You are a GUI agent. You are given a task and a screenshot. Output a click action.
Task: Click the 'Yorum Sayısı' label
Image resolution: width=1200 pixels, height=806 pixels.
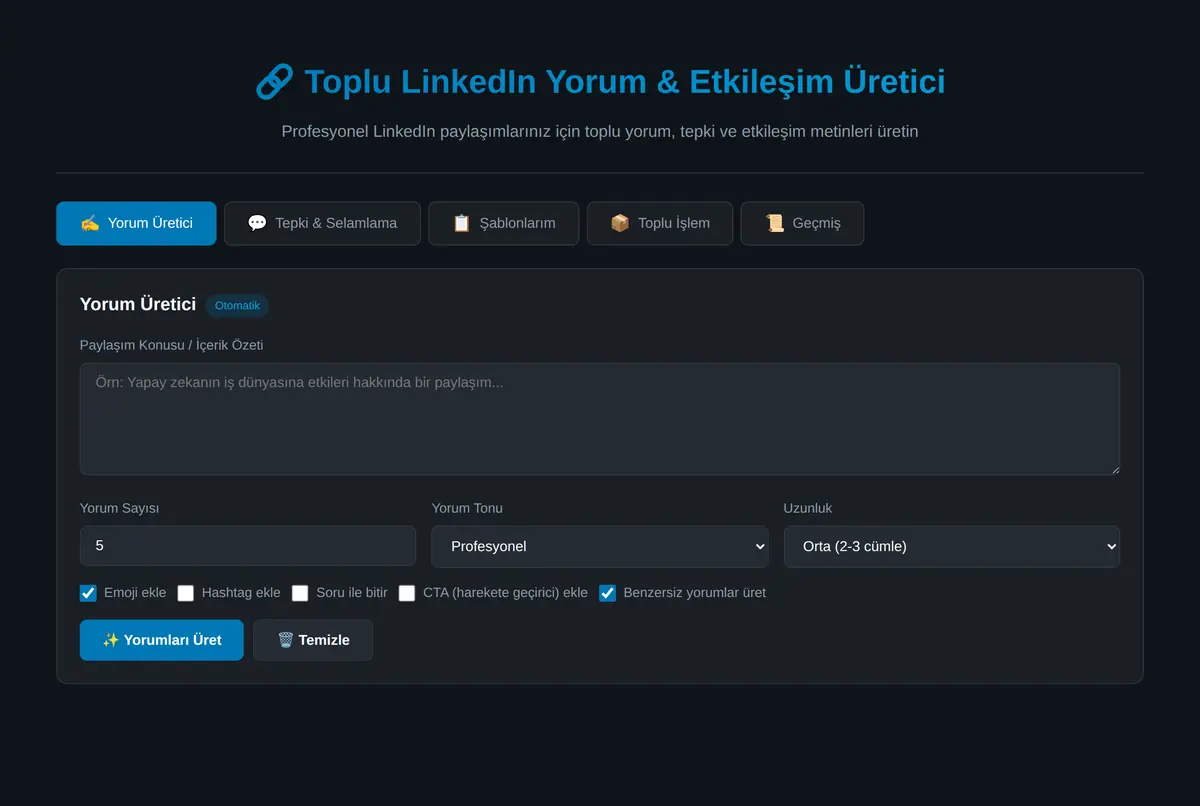click(x=120, y=508)
